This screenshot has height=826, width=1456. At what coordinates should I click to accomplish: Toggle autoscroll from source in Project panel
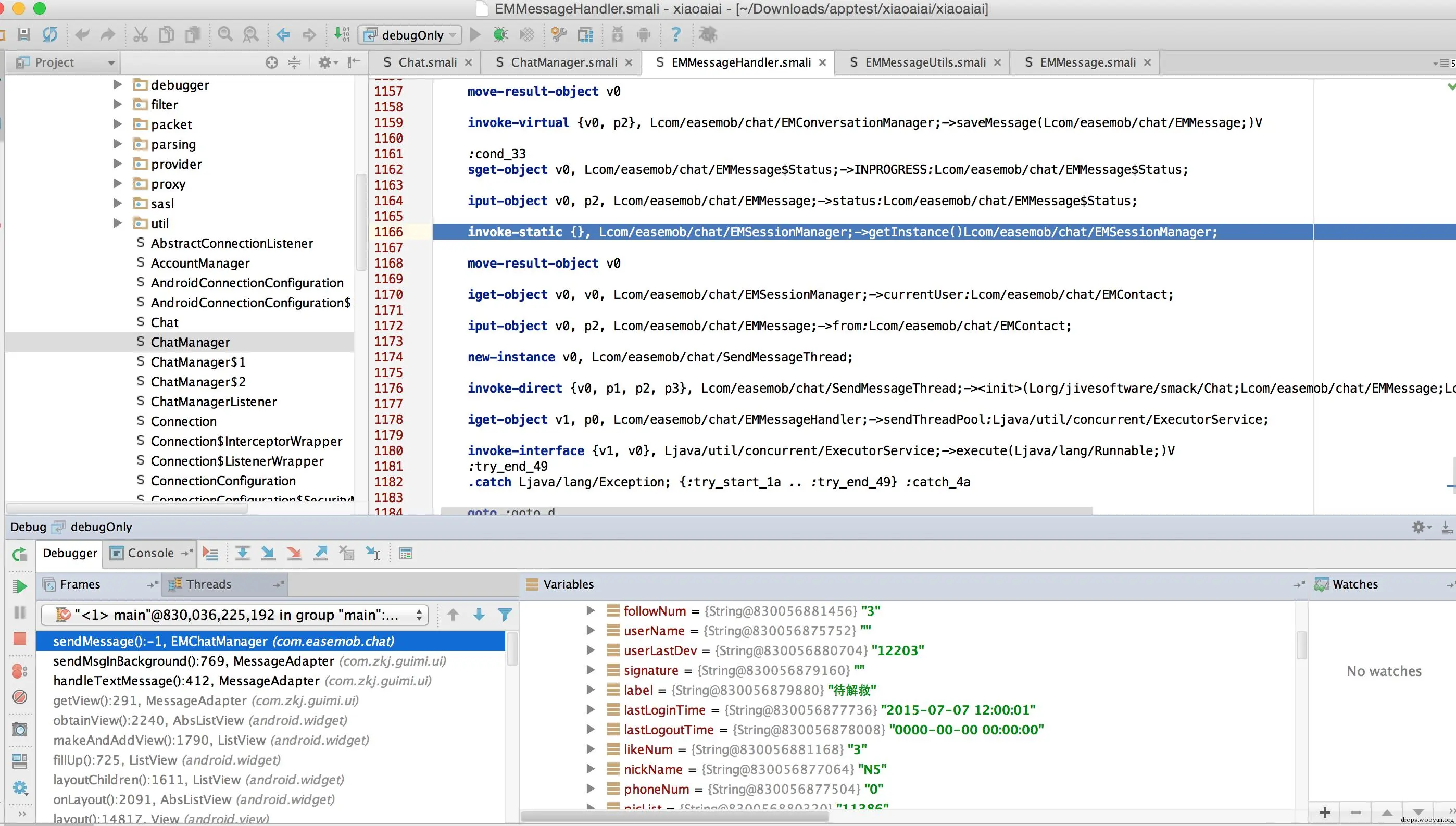pos(272,62)
